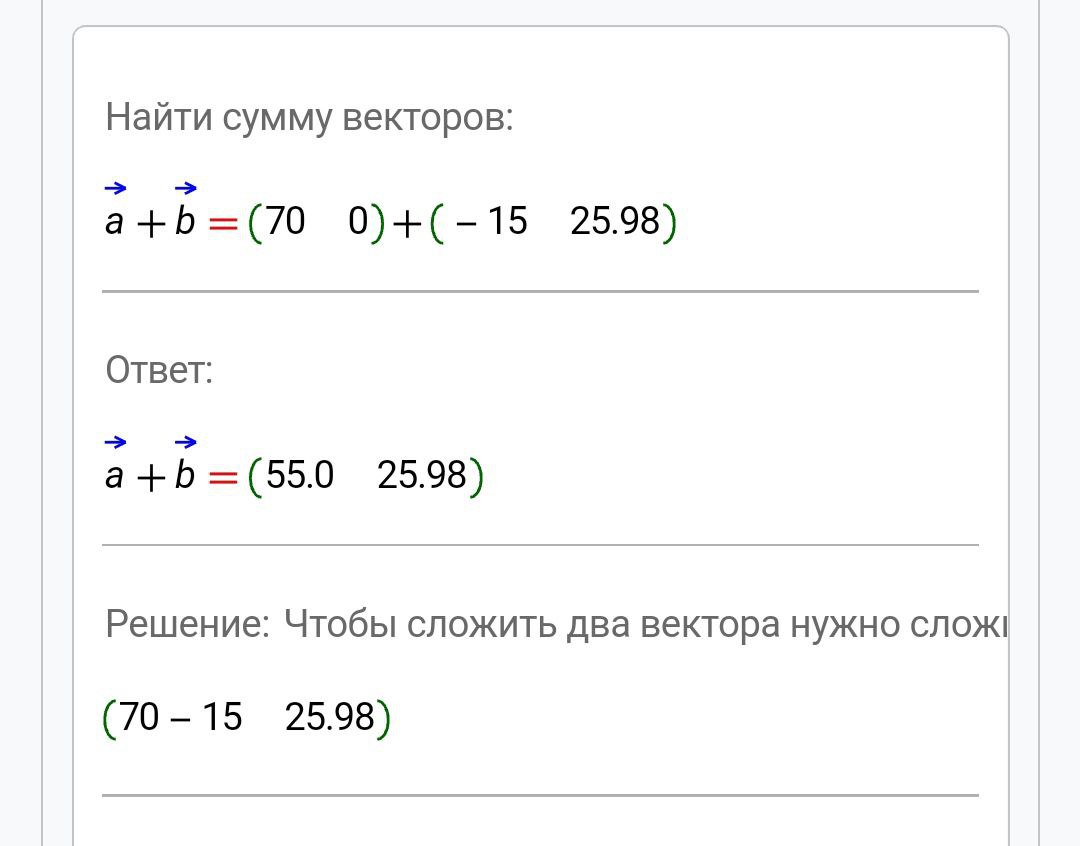Select the value 0 in the first vector
Screen dimensions: 1080x846
[x=358, y=222]
